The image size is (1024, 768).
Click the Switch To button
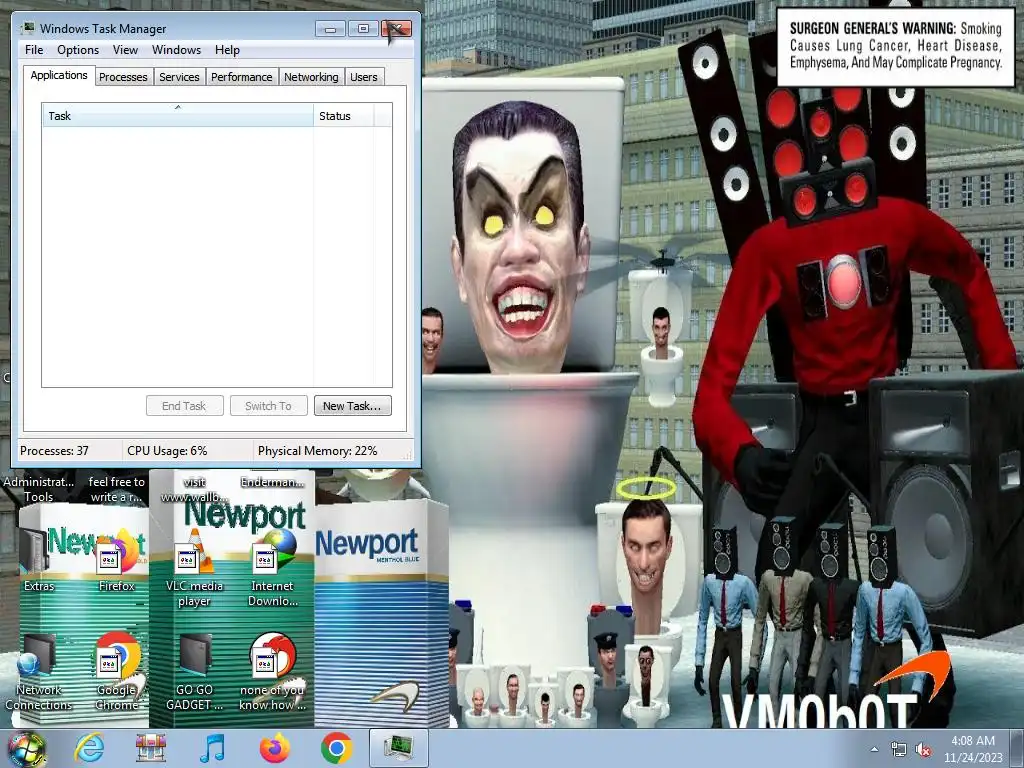pos(268,406)
